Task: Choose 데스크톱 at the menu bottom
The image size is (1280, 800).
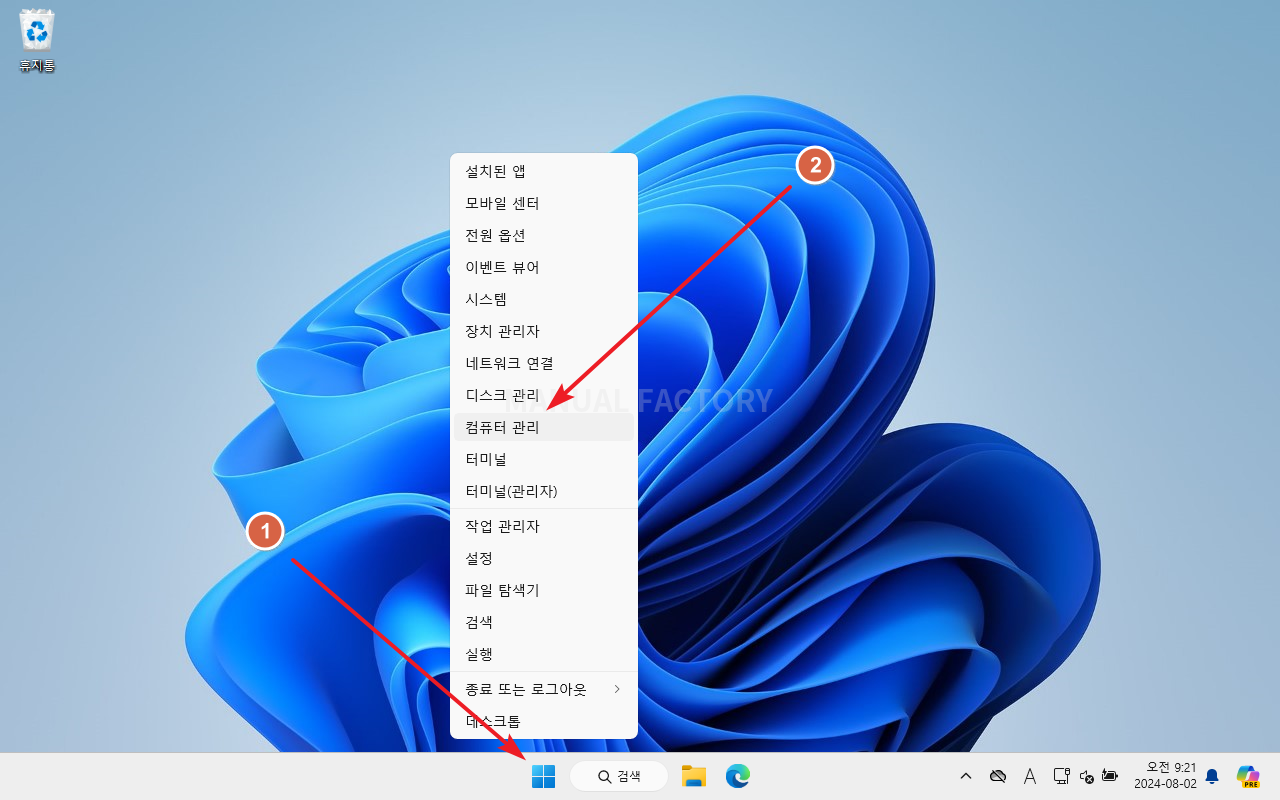Action: [x=544, y=721]
